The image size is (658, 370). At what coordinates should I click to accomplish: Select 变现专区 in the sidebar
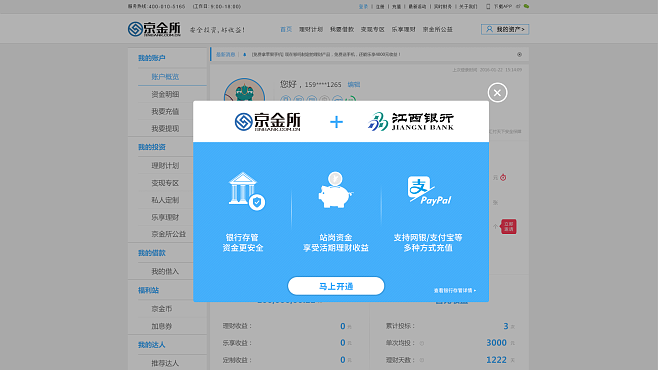(165, 183)
